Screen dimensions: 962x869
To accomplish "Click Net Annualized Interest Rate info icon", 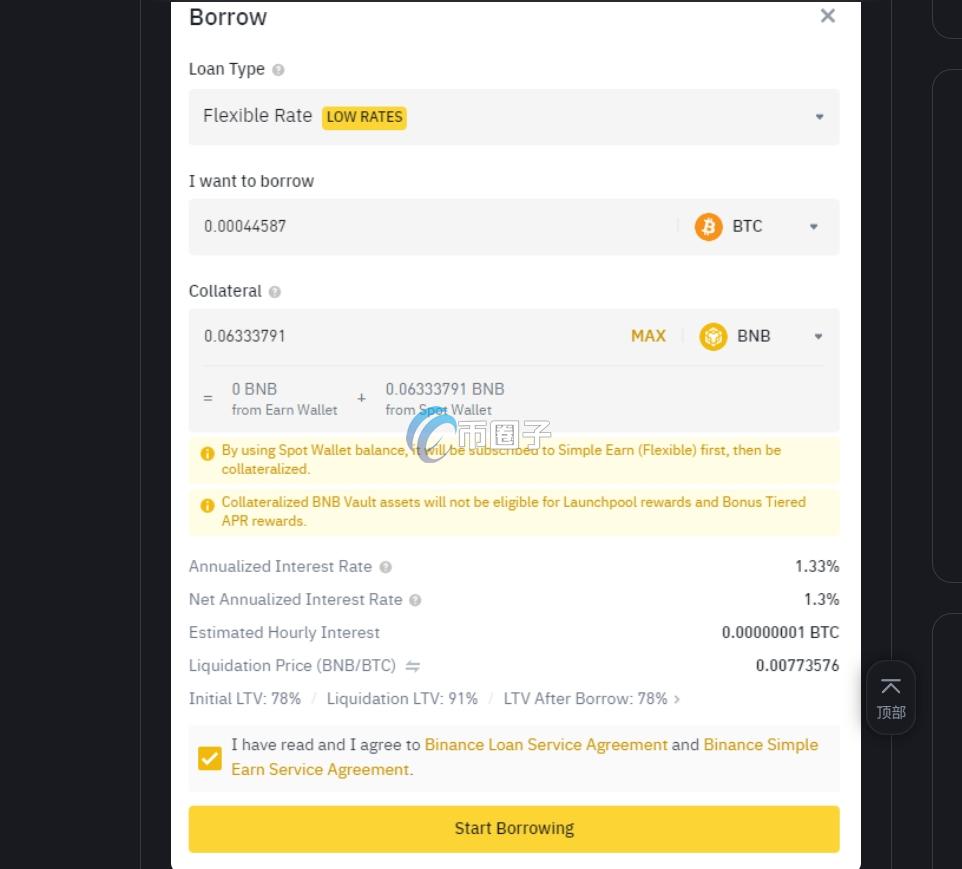I will pos(415,600).
